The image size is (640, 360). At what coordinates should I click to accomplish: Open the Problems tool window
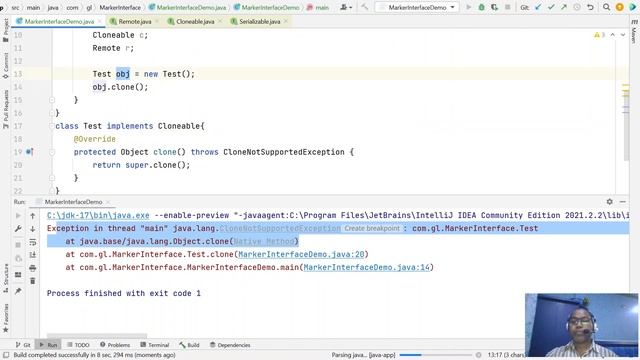point(115,345)
